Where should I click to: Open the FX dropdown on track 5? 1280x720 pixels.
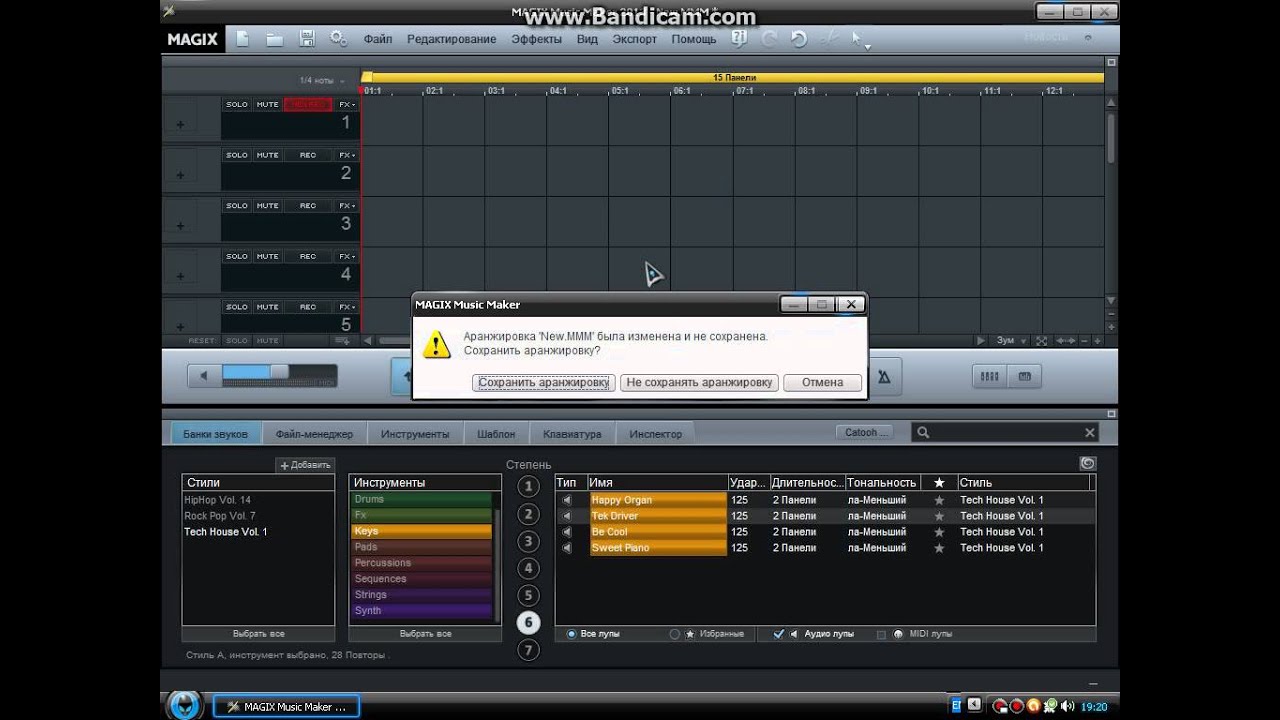tap(347, 307)
